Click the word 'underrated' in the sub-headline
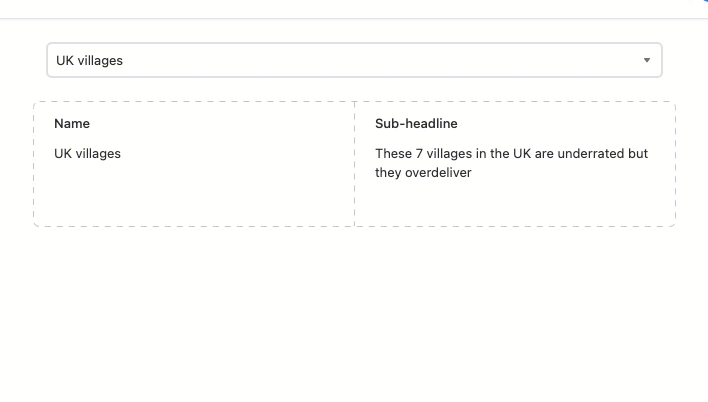This screenshot has height=402, width=708. pos(590,154)
